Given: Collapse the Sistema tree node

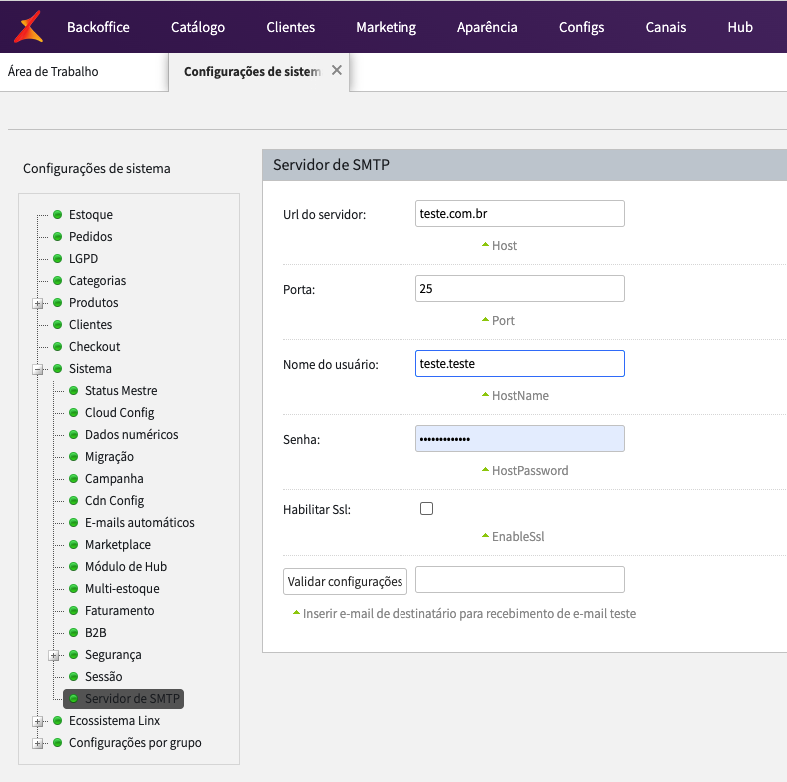Looking at the screenshot, I should (38, 369).
